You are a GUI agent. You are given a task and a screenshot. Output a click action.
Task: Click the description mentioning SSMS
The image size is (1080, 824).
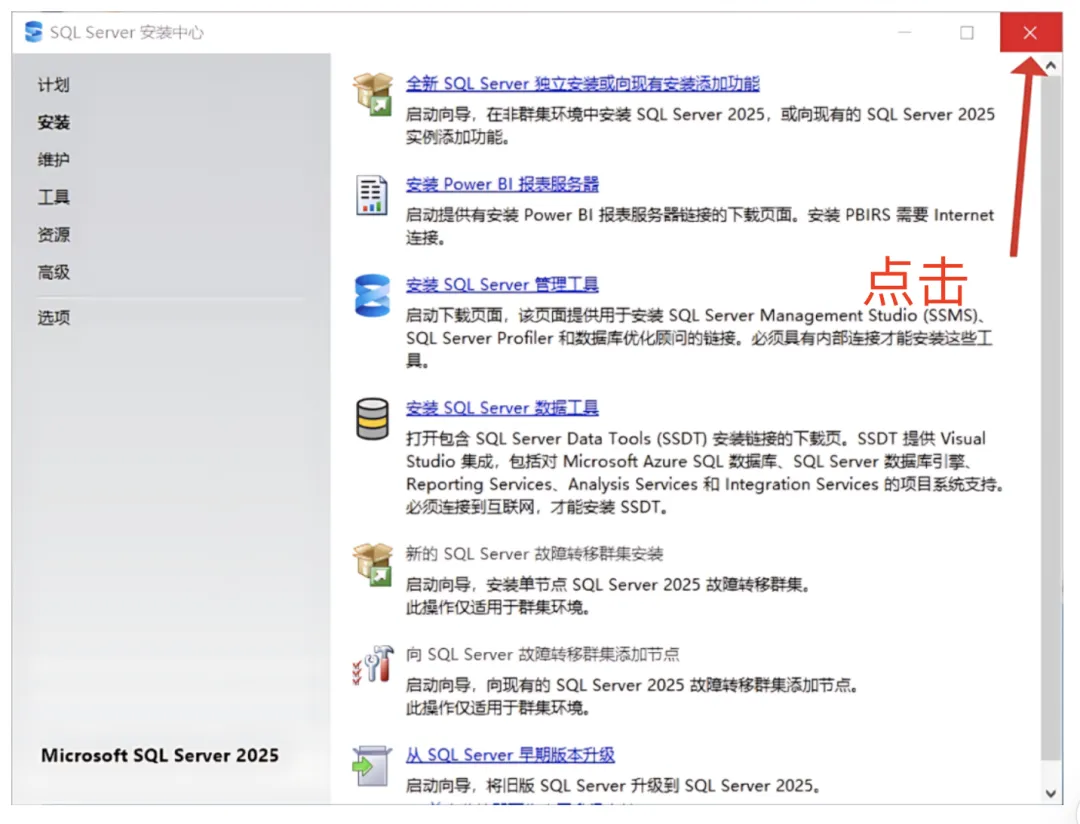click(x=698, y=338)
